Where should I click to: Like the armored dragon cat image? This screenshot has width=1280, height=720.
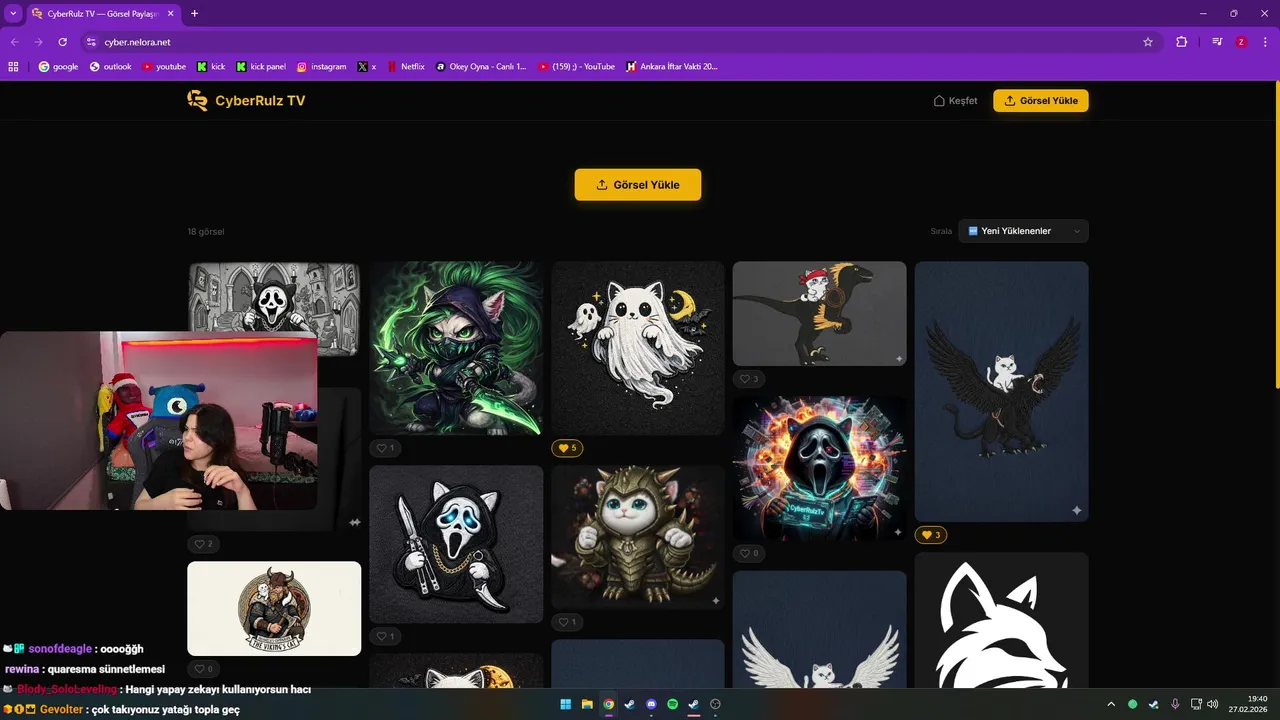pos(567,622)
